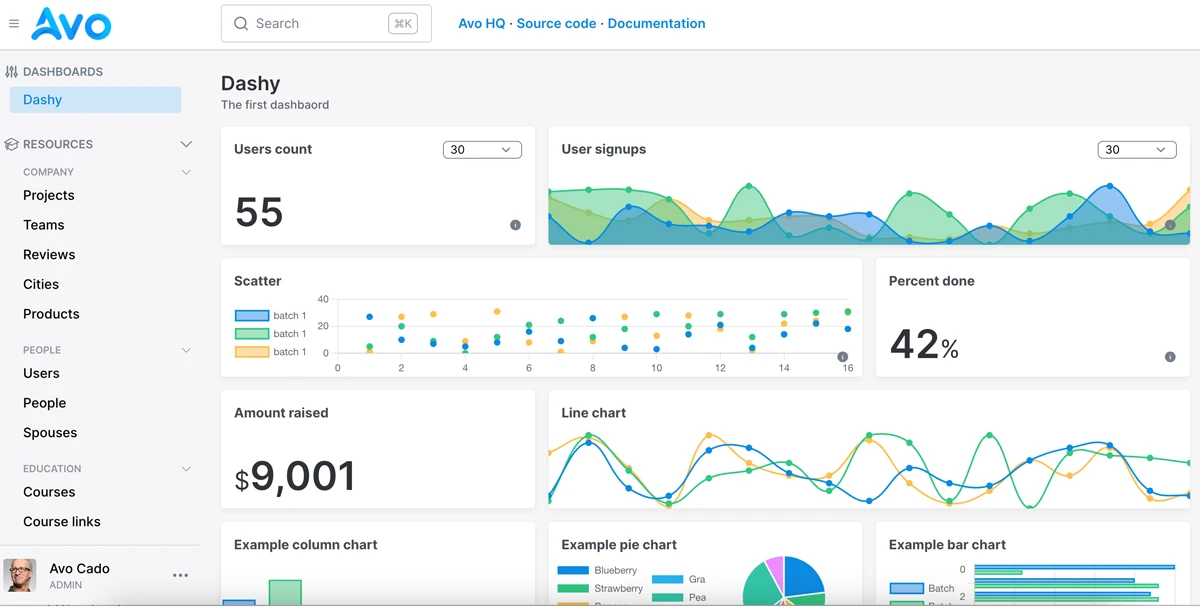Open the People resource link
The width and height of the screenshot is (1200, 607).
click(45, 403)
